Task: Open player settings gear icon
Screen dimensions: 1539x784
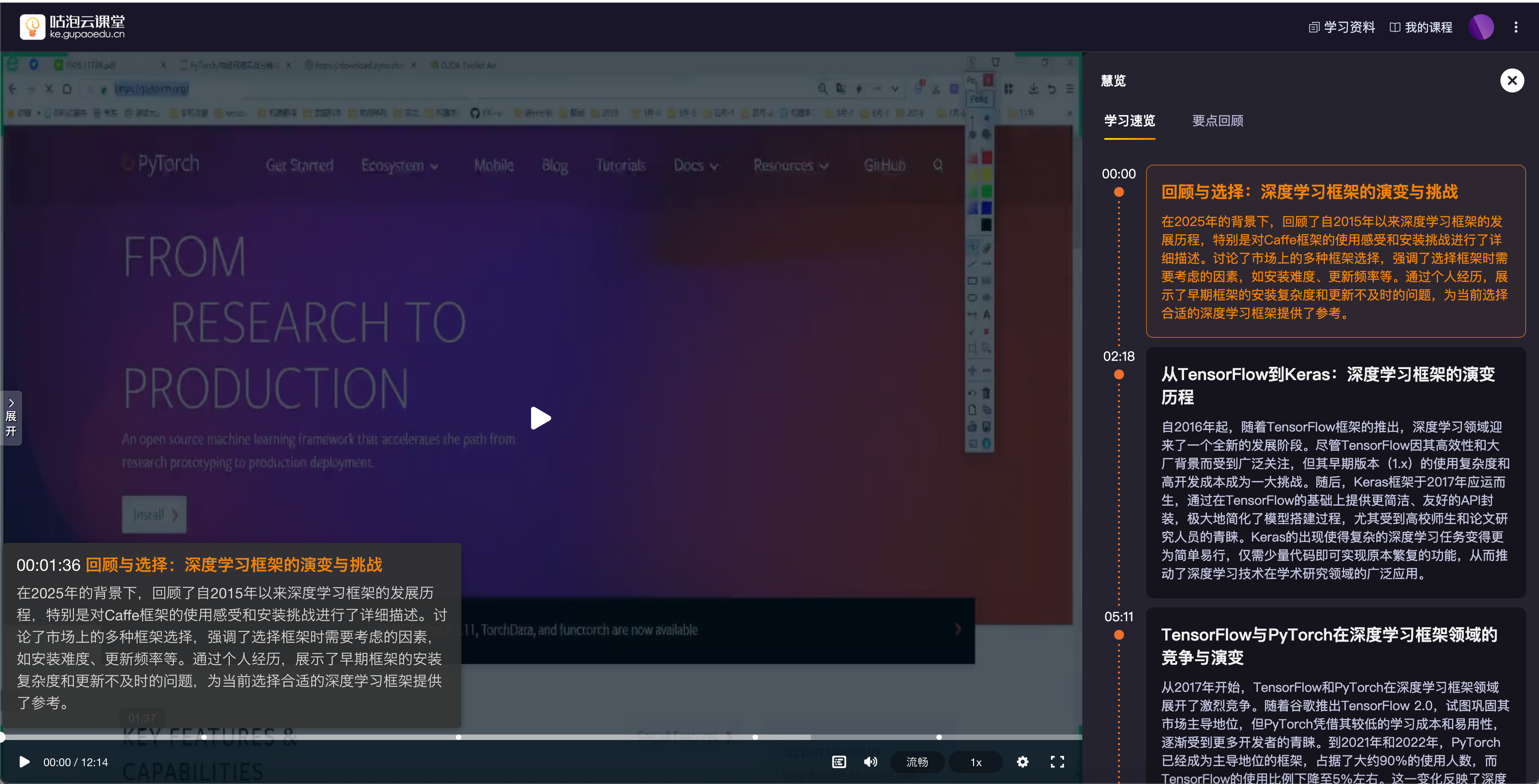Action: tap(1023, 762)
